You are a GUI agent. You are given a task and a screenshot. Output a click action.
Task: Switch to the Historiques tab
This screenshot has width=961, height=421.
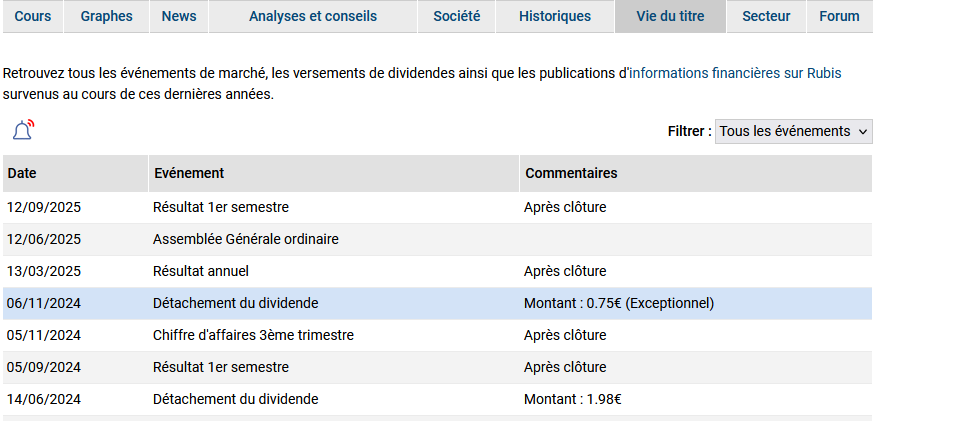click(x=555, y=17)
